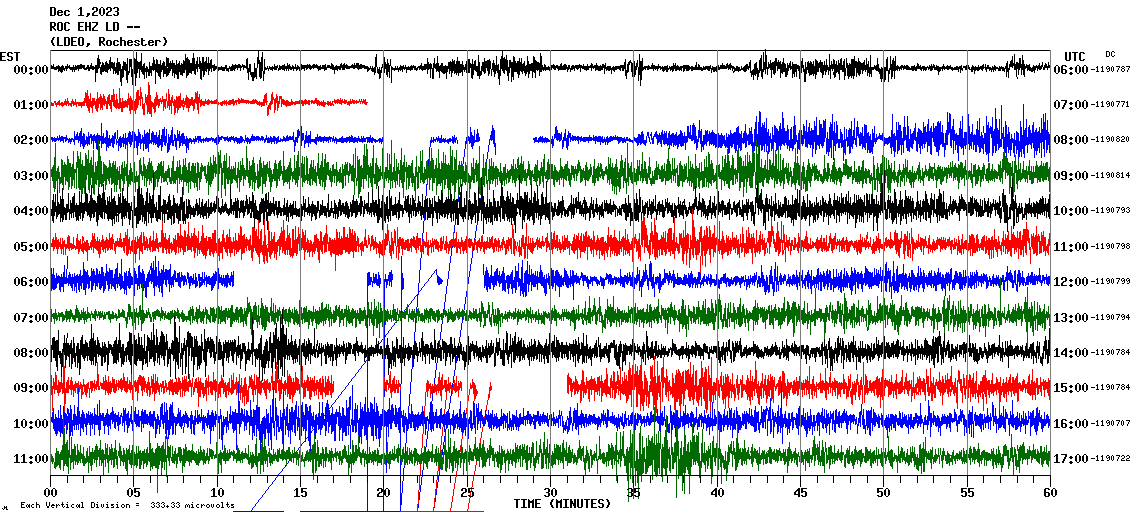Pick the 09:00 label in the EST column
Image resolution: width=1130 pixels, height=519 pixels.
30,388
